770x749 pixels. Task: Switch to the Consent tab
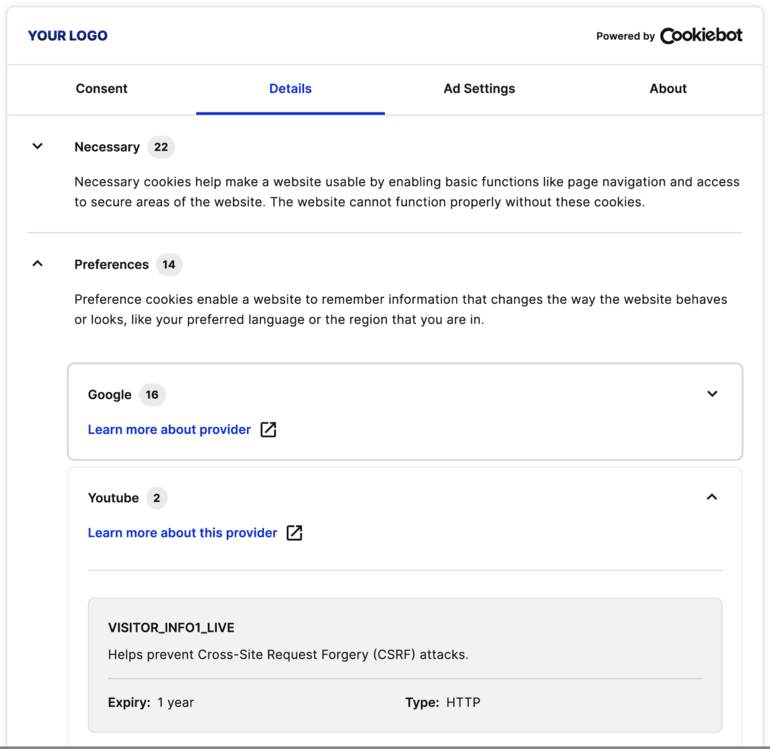click(x=102, y=89)
